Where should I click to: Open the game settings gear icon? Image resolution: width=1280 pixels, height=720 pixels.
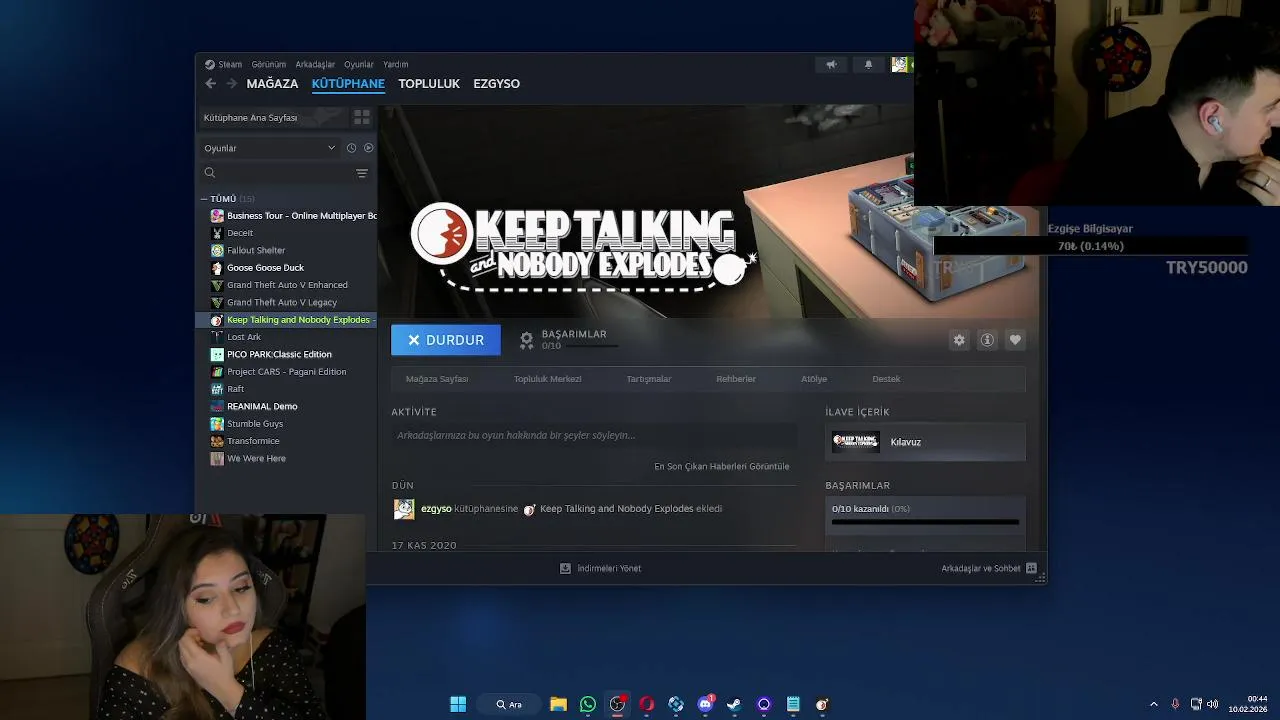pos(959,340)
